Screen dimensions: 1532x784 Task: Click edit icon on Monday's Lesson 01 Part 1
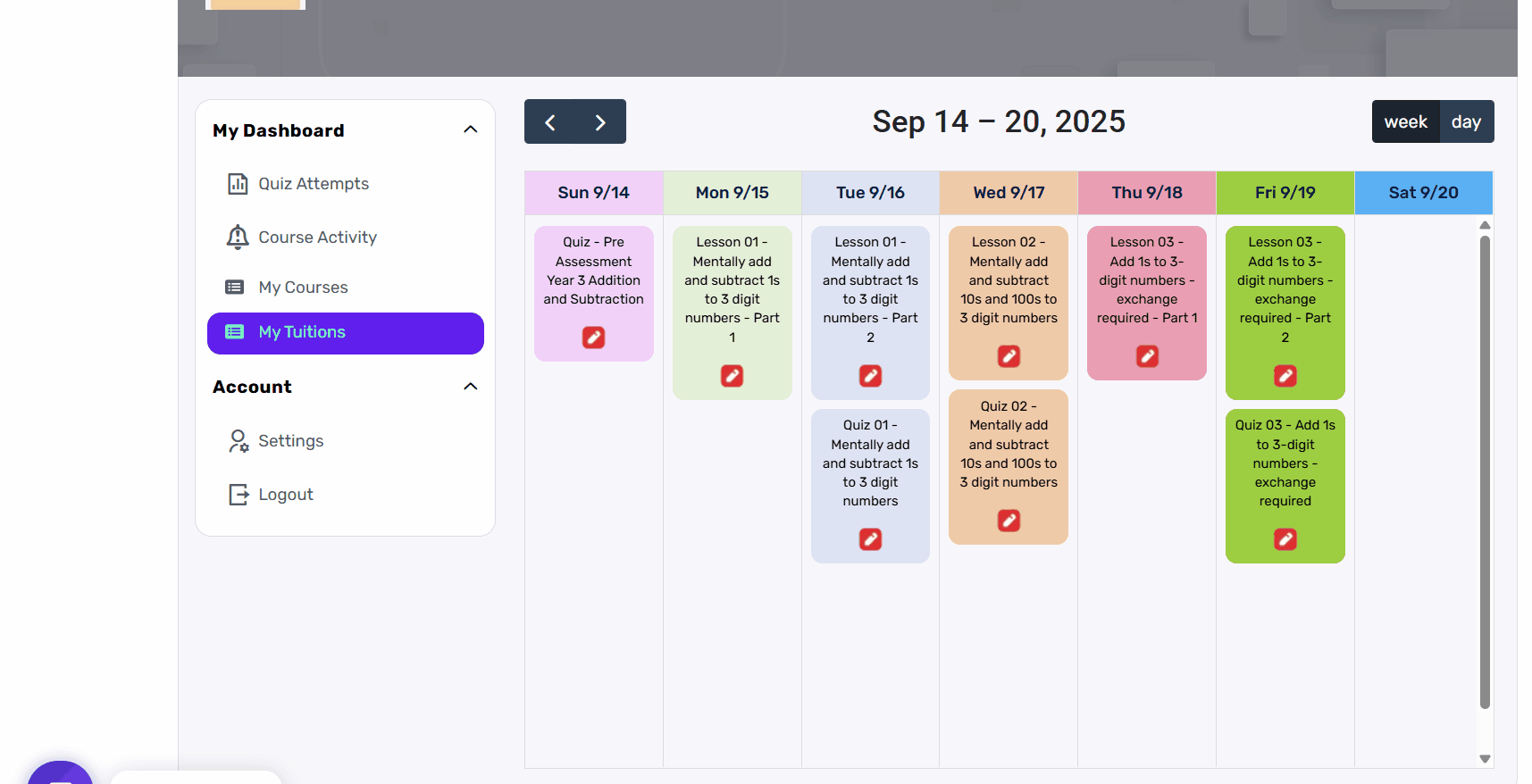click(732, 376)
